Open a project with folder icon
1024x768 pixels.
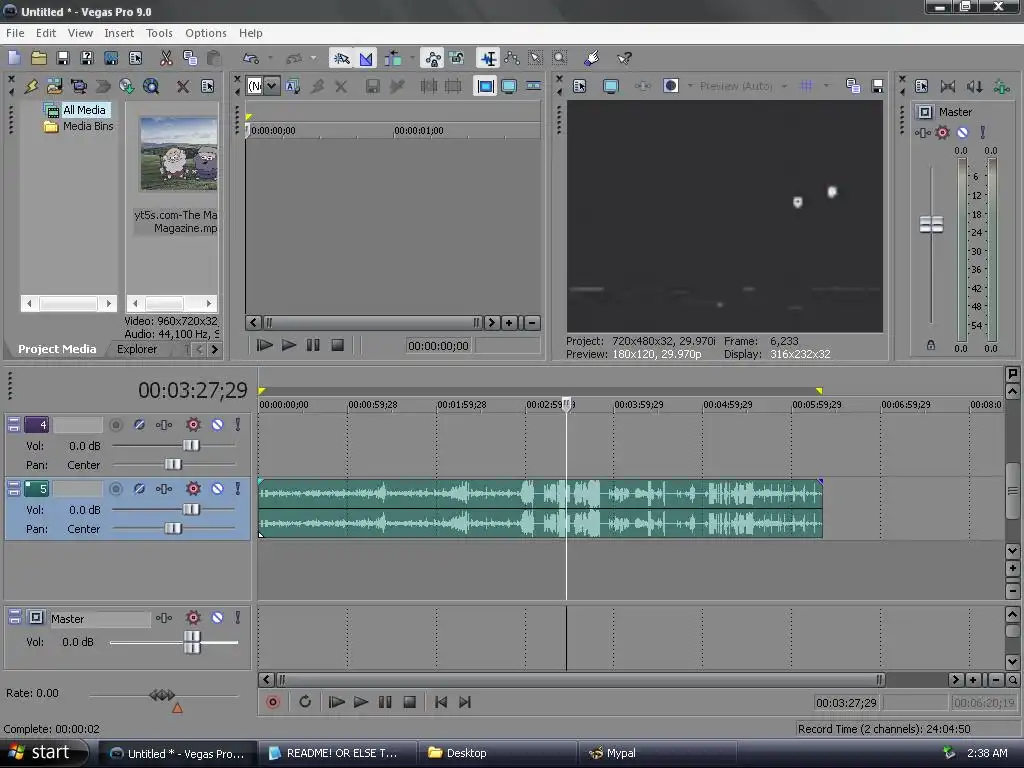point(39,58)
